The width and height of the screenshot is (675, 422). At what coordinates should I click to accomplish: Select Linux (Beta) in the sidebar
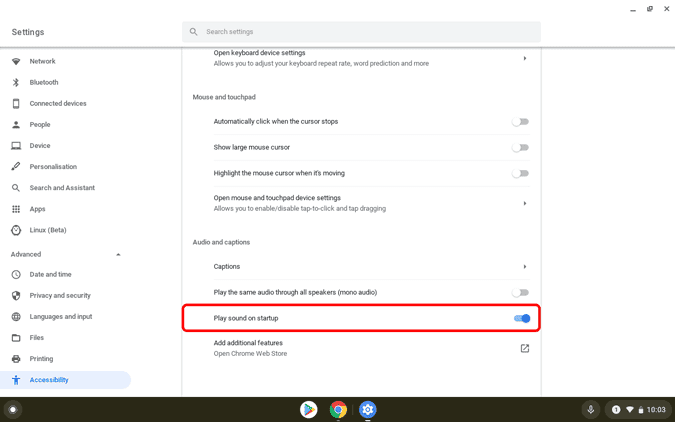(48, 230)
